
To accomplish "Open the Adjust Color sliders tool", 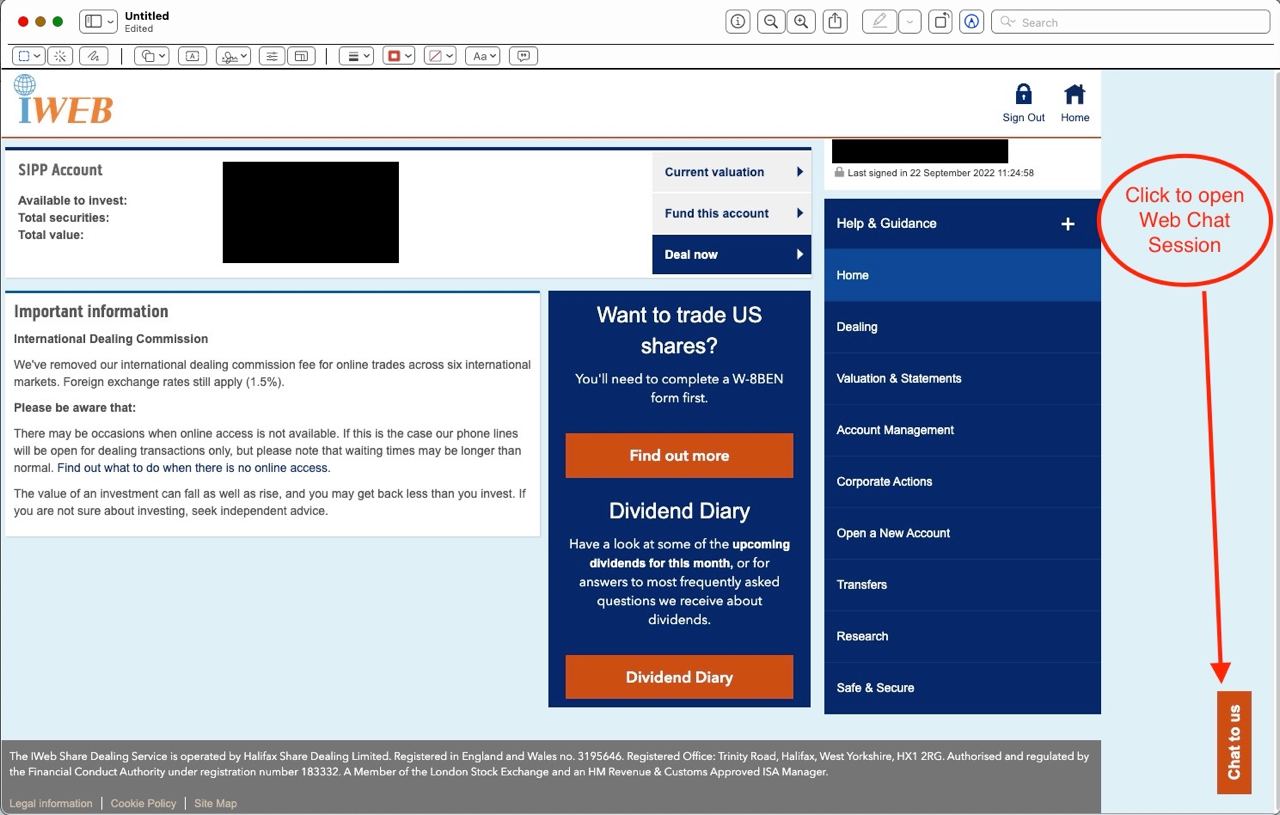I will pyautogui.click(x=272, y=57).
